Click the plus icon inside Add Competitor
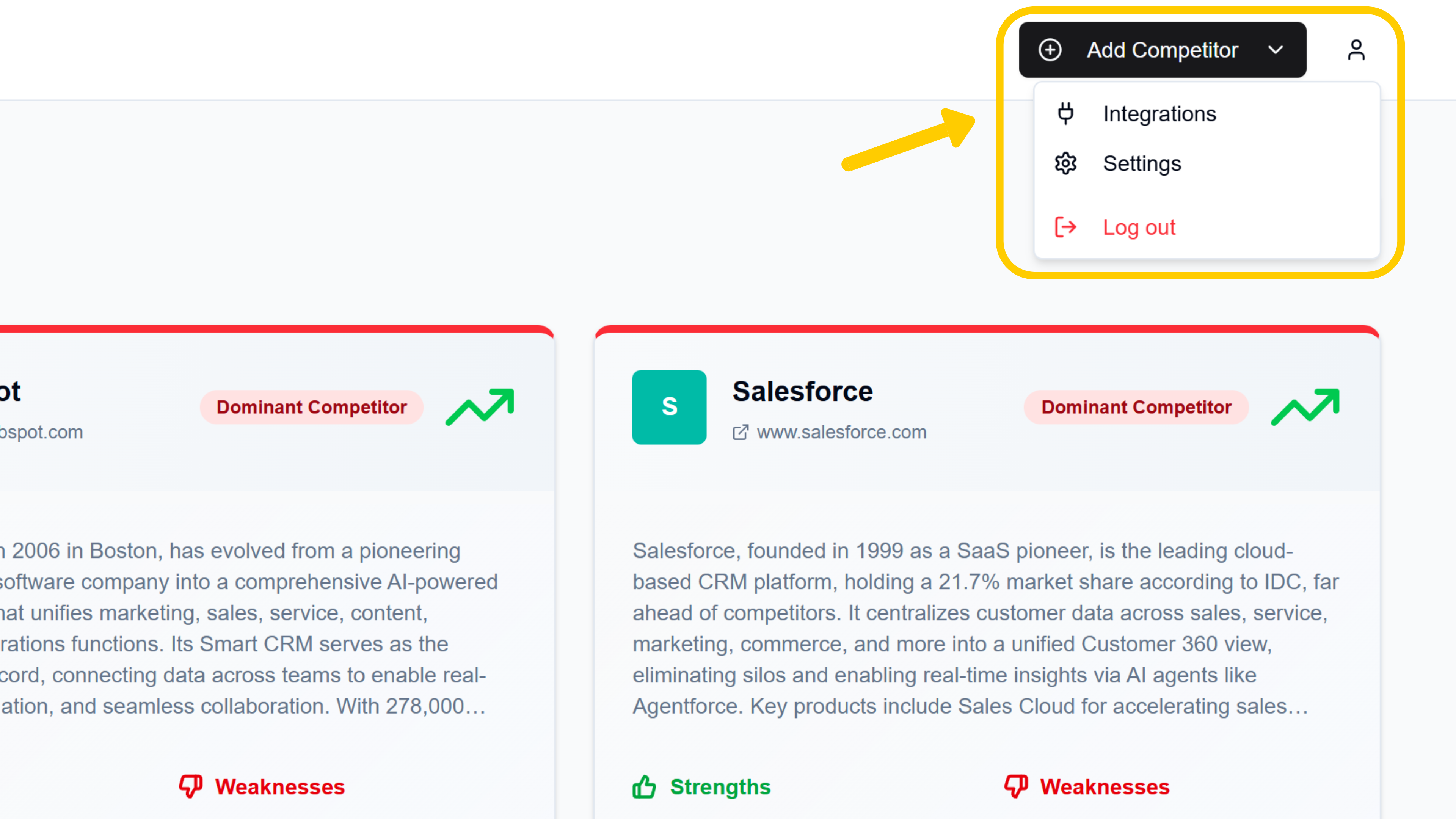Image resolution: width=1456 pixels, height=819 pixels. pos(1051,50)
